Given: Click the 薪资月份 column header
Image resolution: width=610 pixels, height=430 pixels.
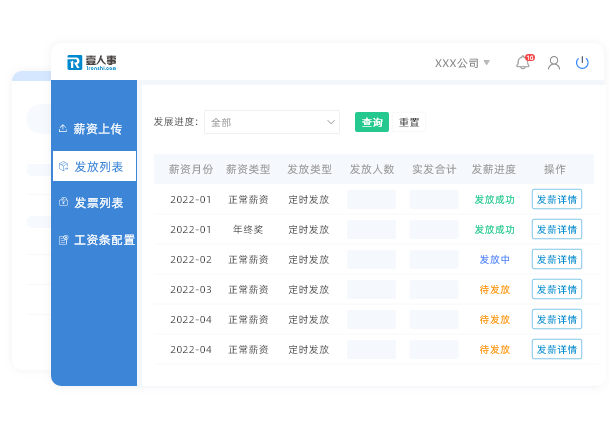Looking at the screenshot, I should (191, 169).
